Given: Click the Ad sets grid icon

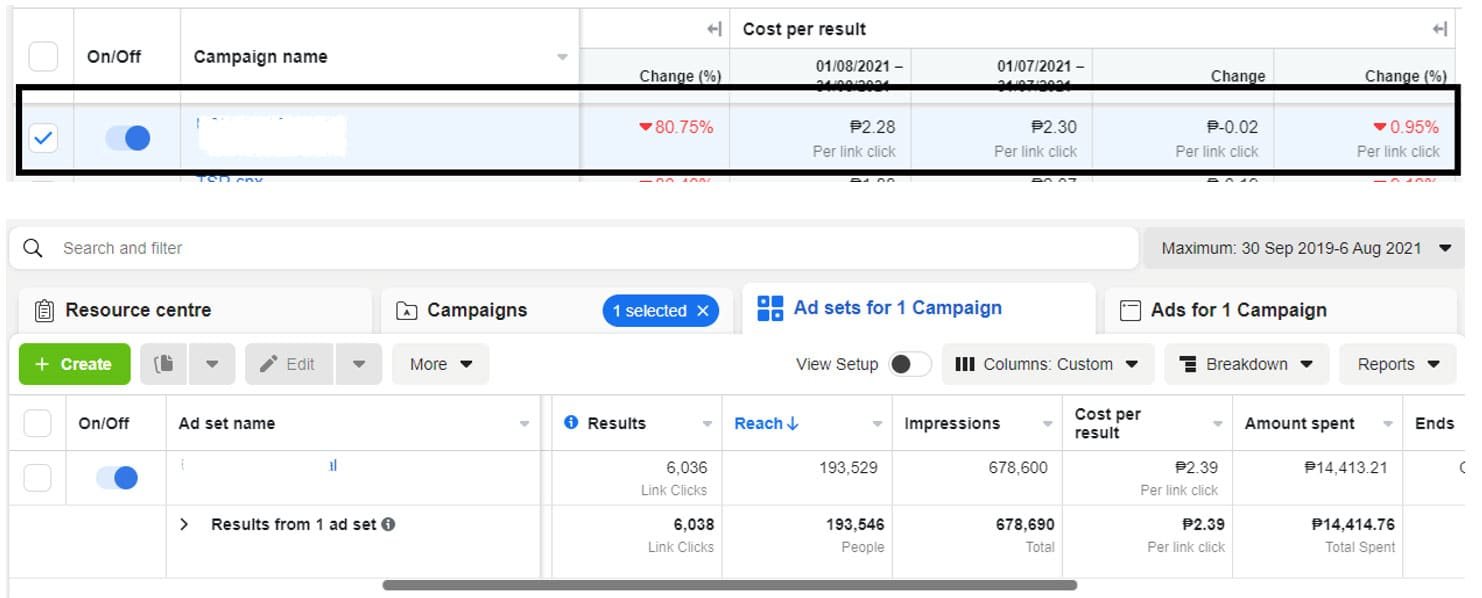Looking at the screenshot, I should [770, 309].
